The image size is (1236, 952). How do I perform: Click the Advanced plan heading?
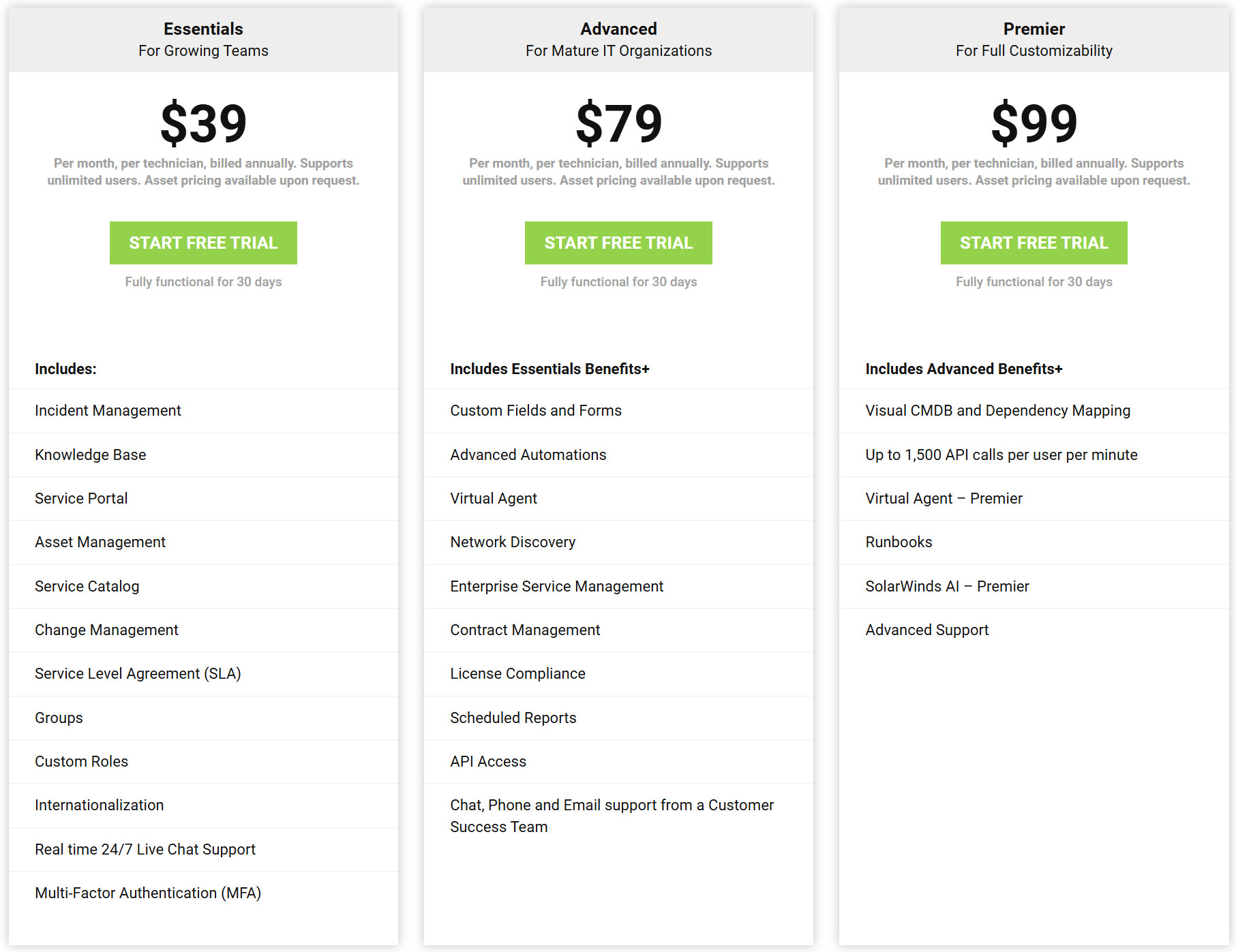pyautogui.click(x=618, y=29)
